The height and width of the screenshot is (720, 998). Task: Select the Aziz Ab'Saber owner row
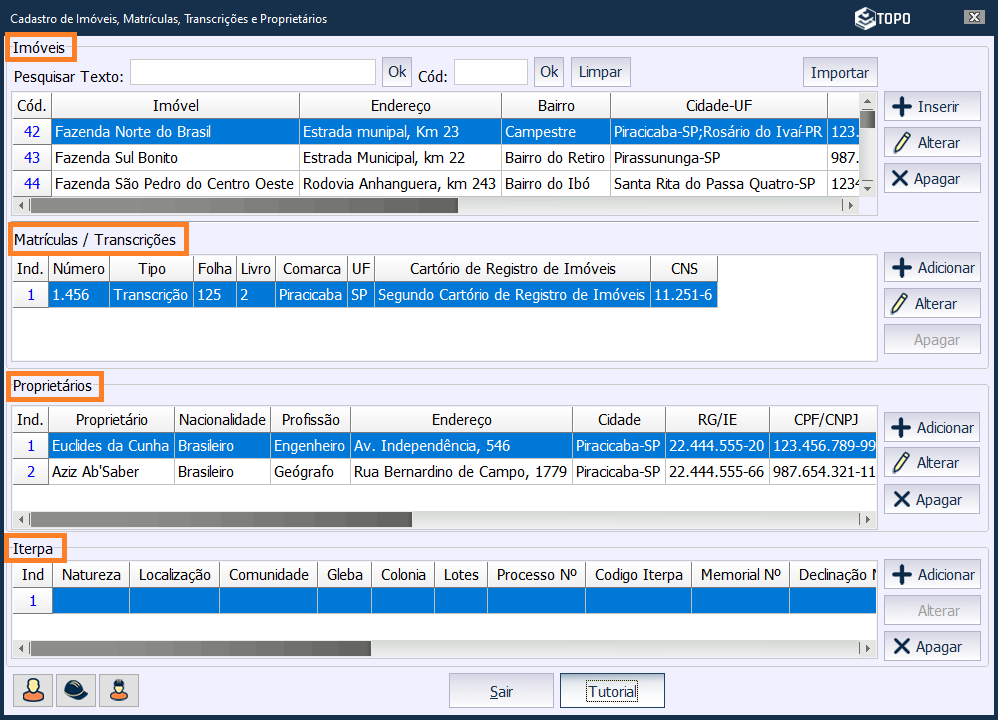pyautogui.click(x=110, y=472)
